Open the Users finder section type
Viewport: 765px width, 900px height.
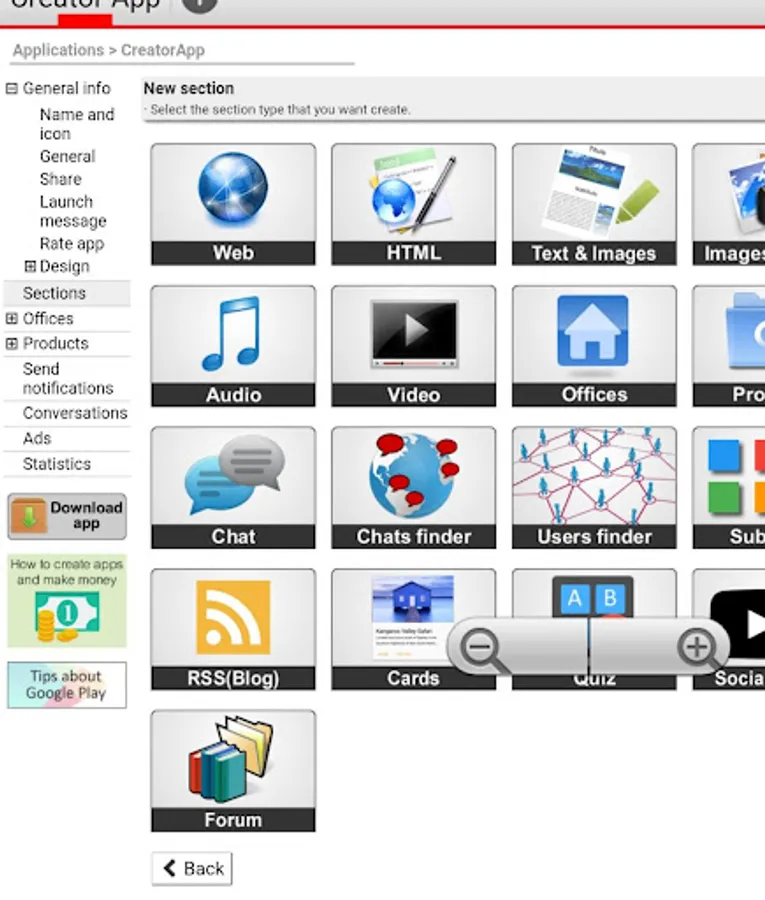click(594, 488)
